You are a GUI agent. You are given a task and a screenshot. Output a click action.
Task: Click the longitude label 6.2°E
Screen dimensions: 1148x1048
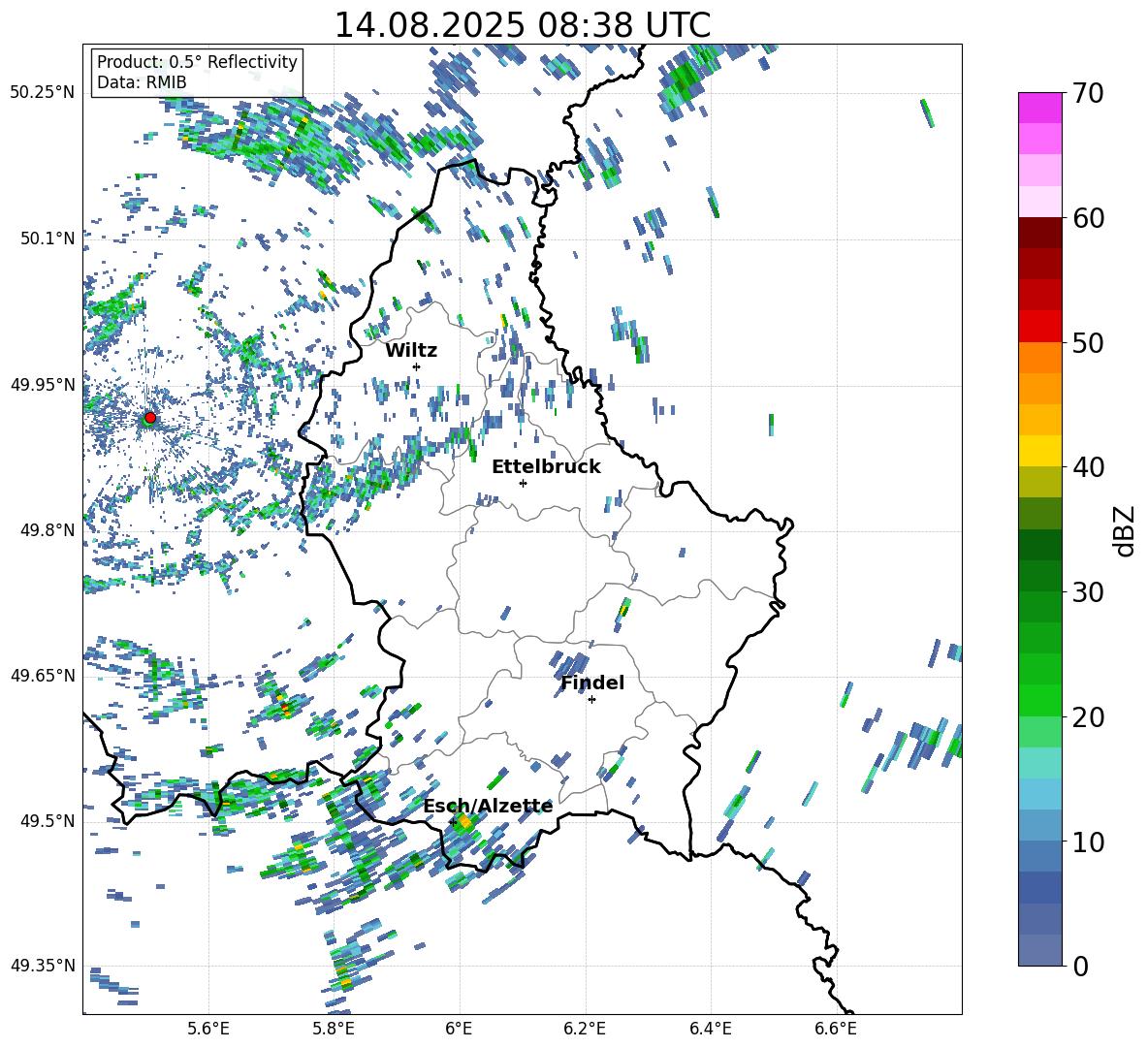click(x=585, y=1029)
